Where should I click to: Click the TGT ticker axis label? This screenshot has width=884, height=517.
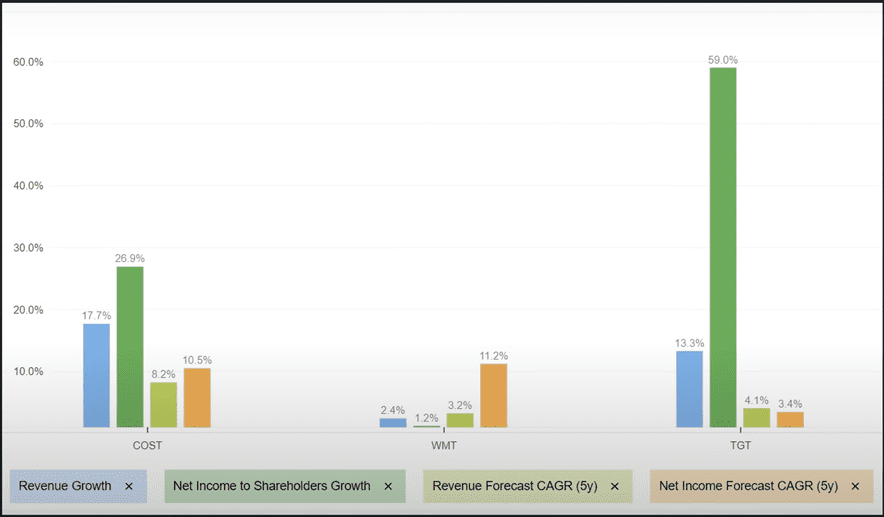point(740,445)
